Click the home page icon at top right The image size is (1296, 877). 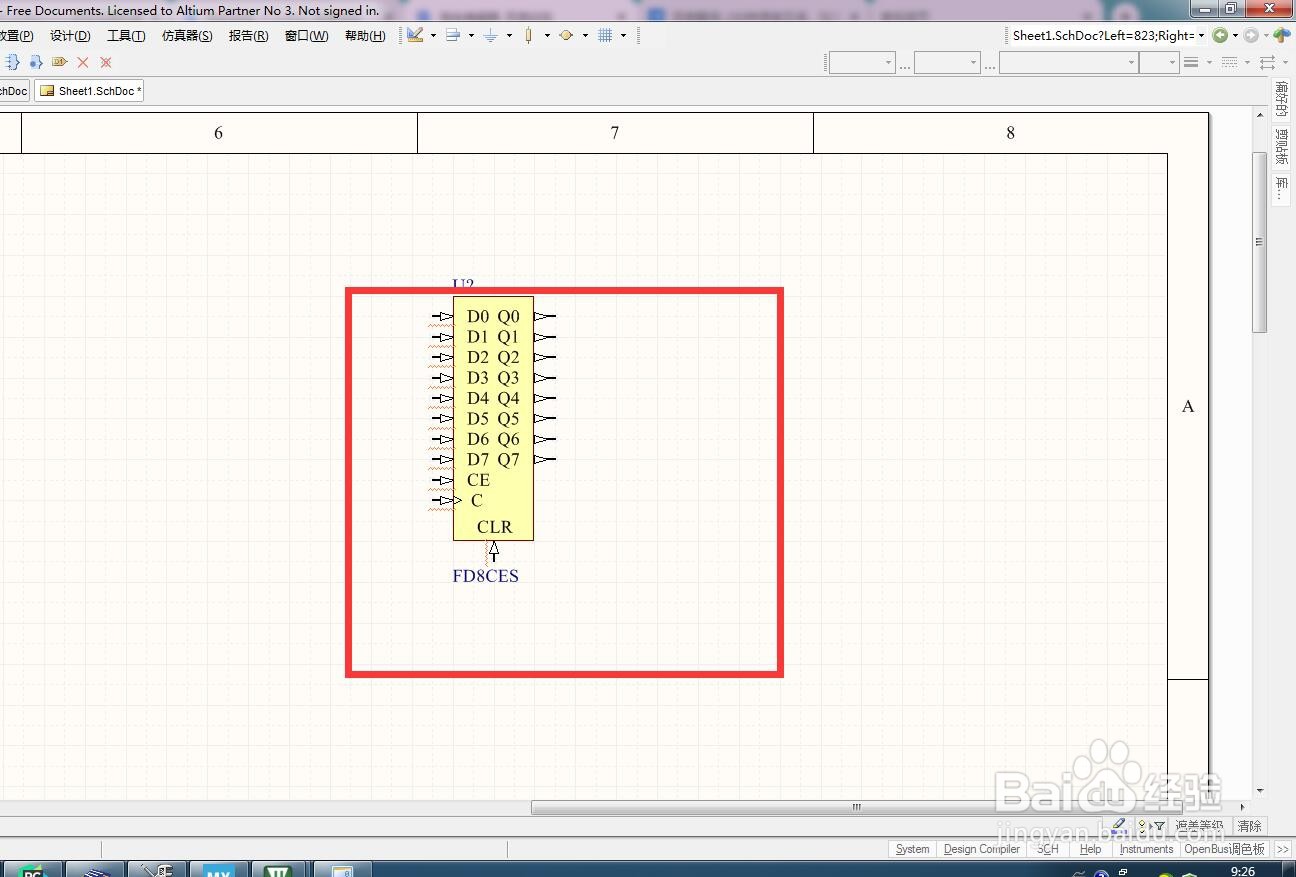(x=1282, y=35)
